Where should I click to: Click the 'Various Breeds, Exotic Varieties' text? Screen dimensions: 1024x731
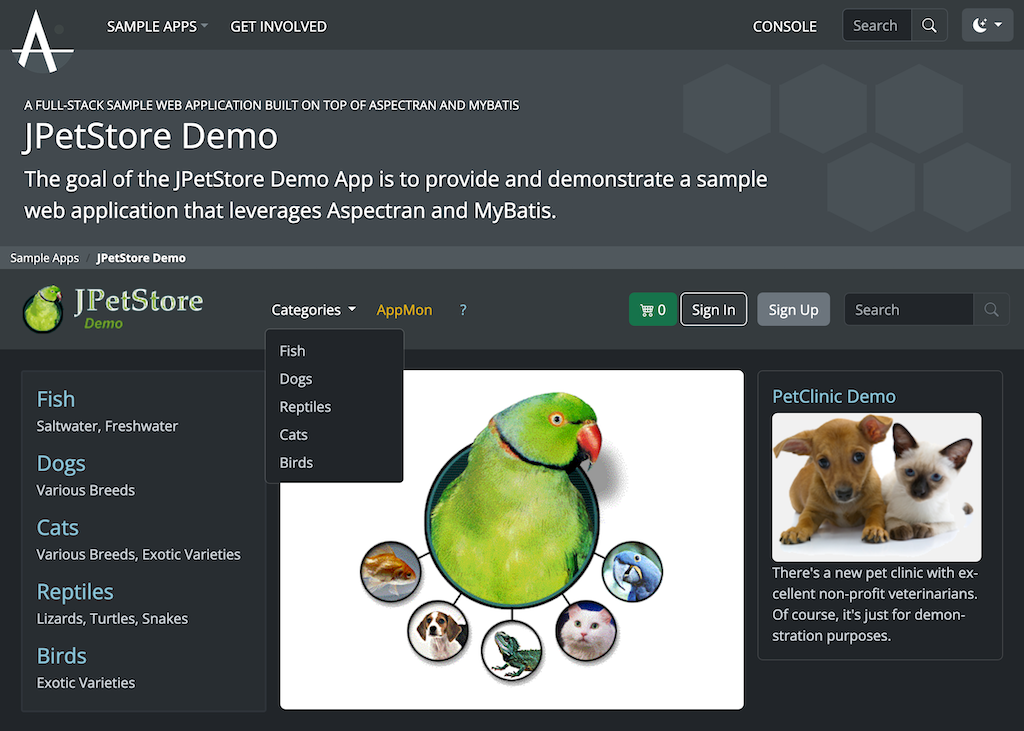click(138, 555)
